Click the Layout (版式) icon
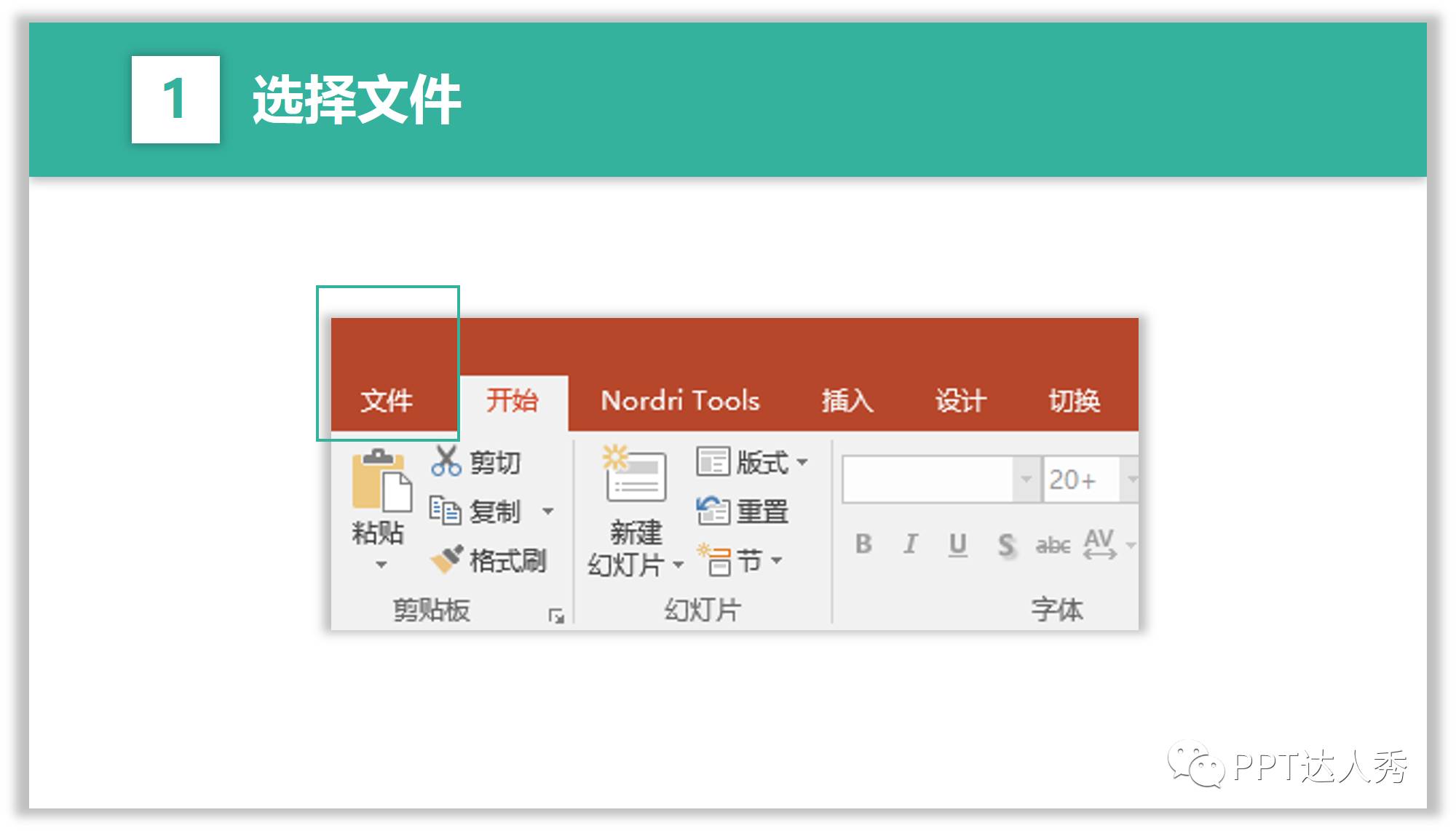This screenshot has width=1456, height=831. 712,461
